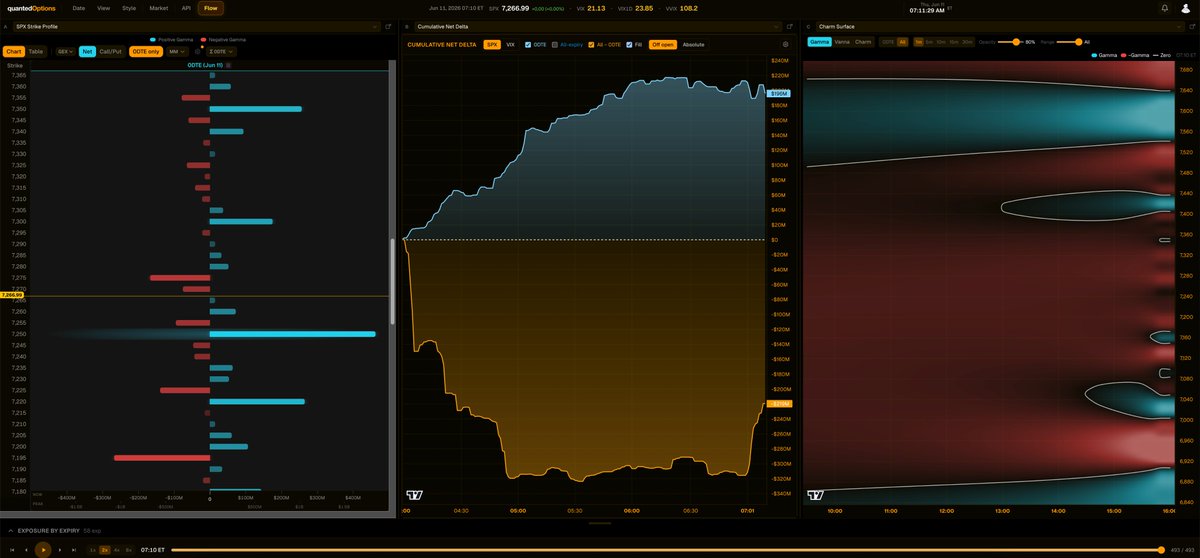1200x558 pixels.
Task: Open strike profile settings gear
Action: point(197,51)
